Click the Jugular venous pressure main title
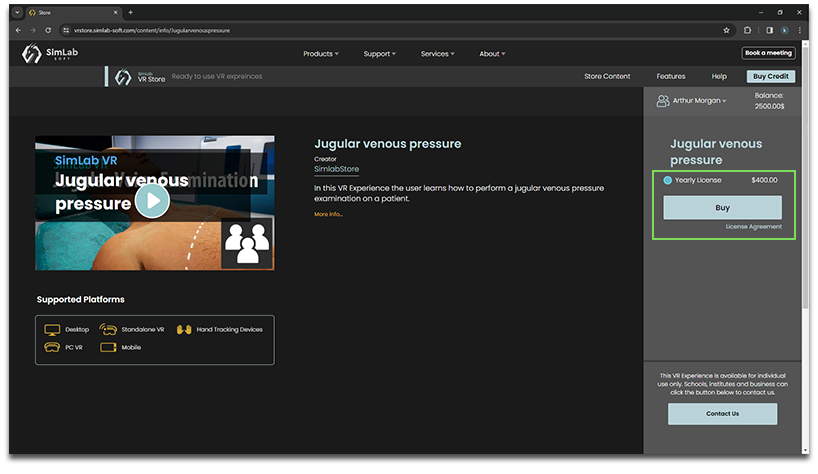 tap(387, 144)
